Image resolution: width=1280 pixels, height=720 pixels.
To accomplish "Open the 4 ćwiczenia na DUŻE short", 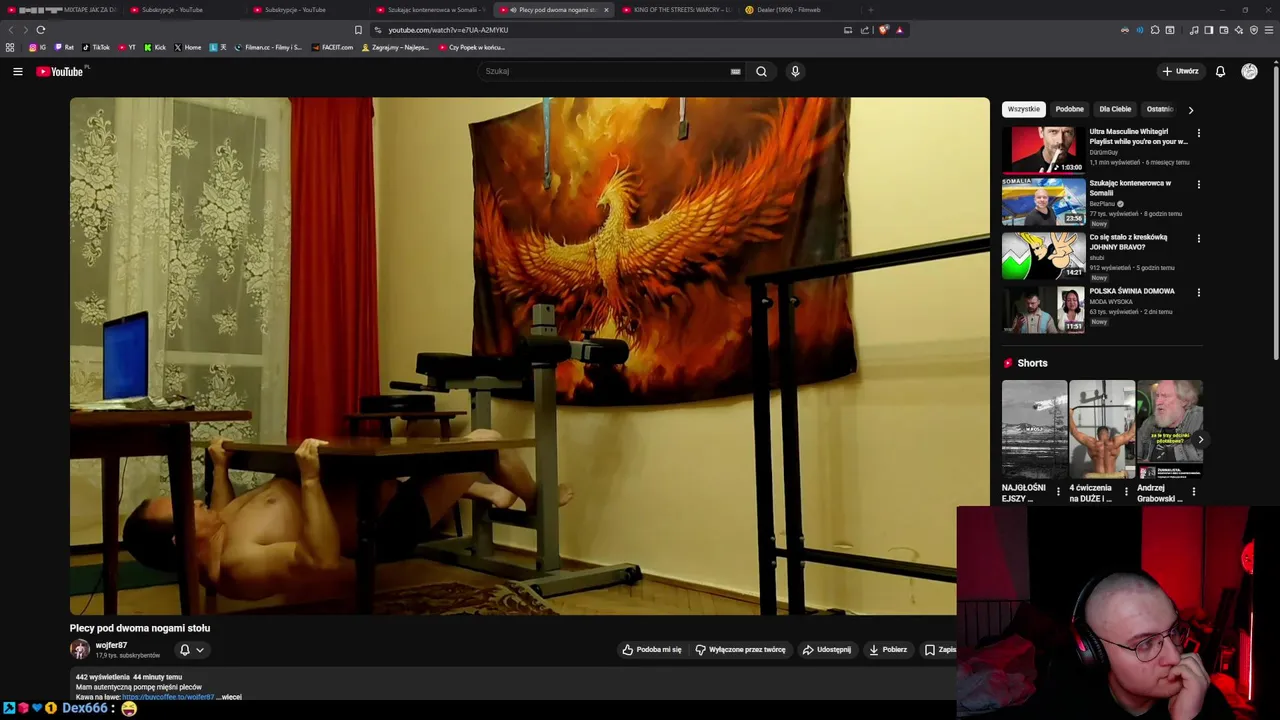I will tap(1101, 430).
